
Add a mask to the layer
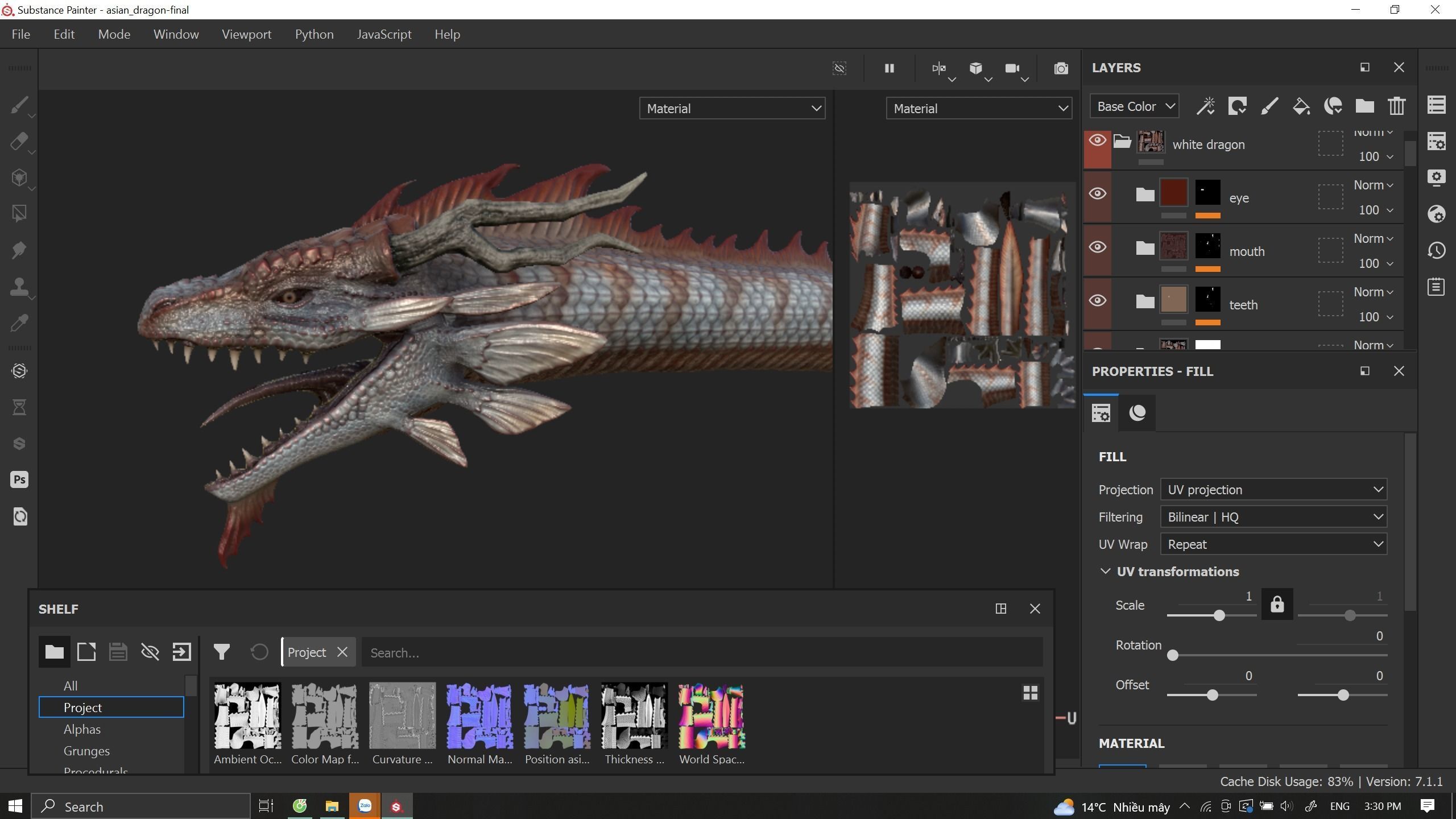point(1238,106)
